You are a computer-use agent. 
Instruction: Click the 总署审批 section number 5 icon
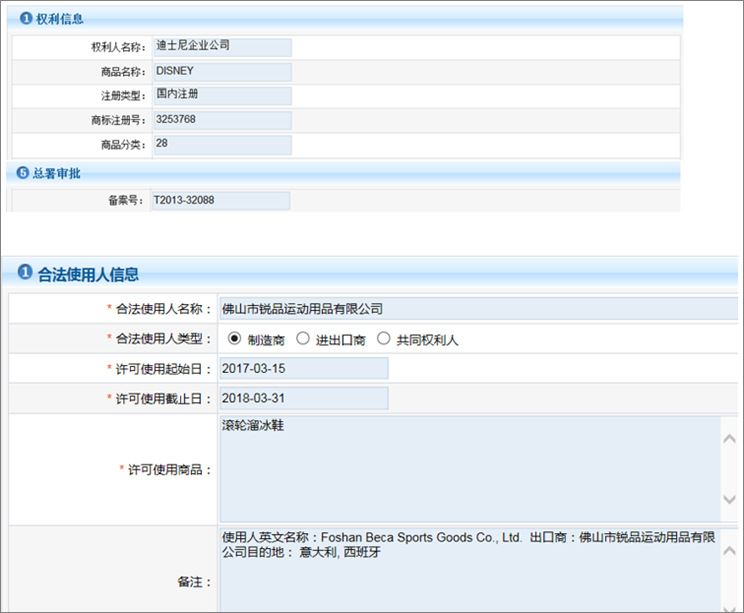(x=23, y=173)
